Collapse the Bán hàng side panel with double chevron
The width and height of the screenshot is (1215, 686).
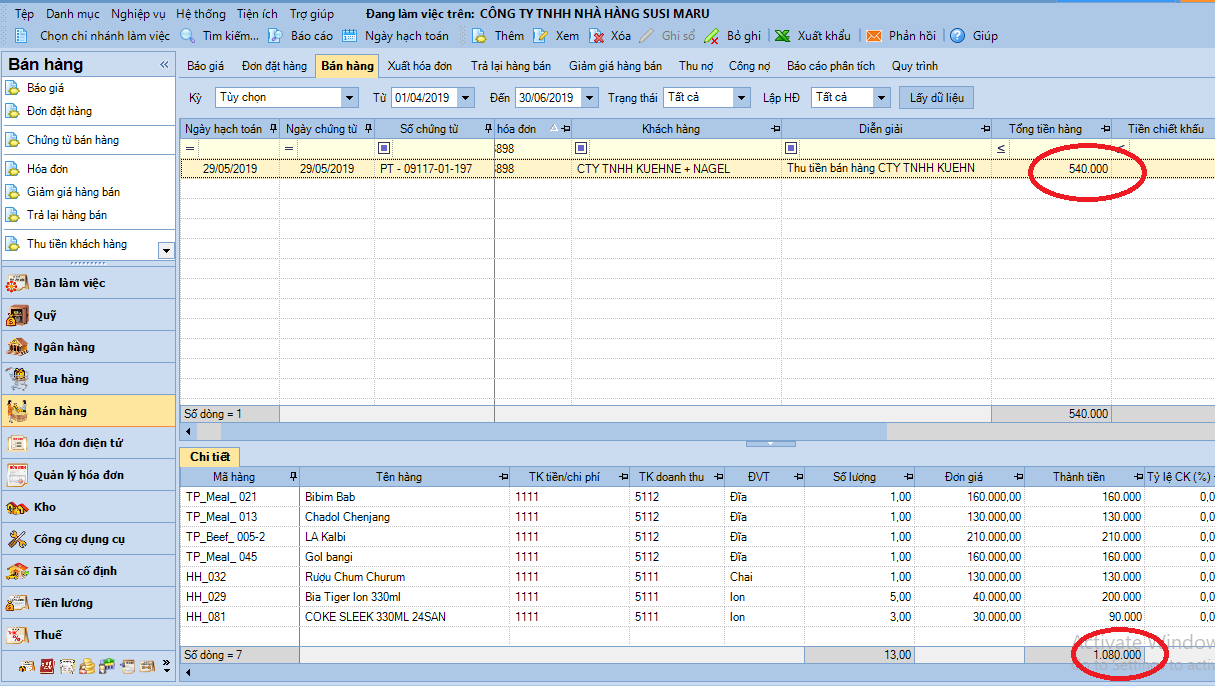pos(165,64)
